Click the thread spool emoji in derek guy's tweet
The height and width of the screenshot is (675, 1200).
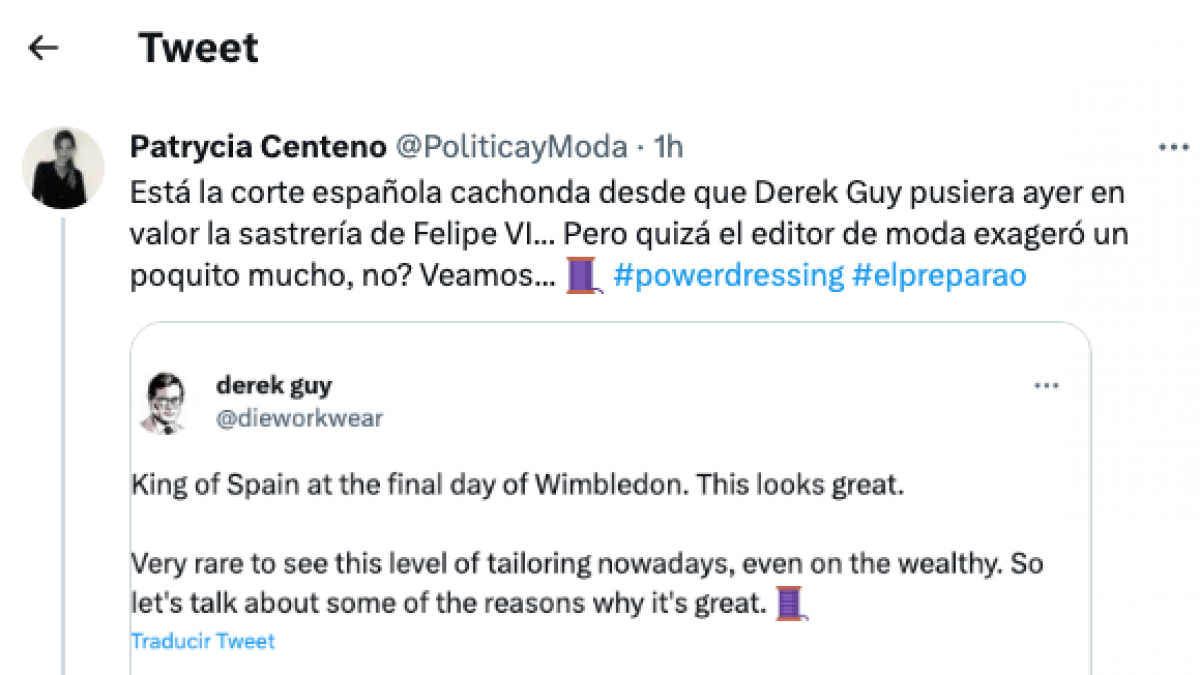click(x=789, y=603)
